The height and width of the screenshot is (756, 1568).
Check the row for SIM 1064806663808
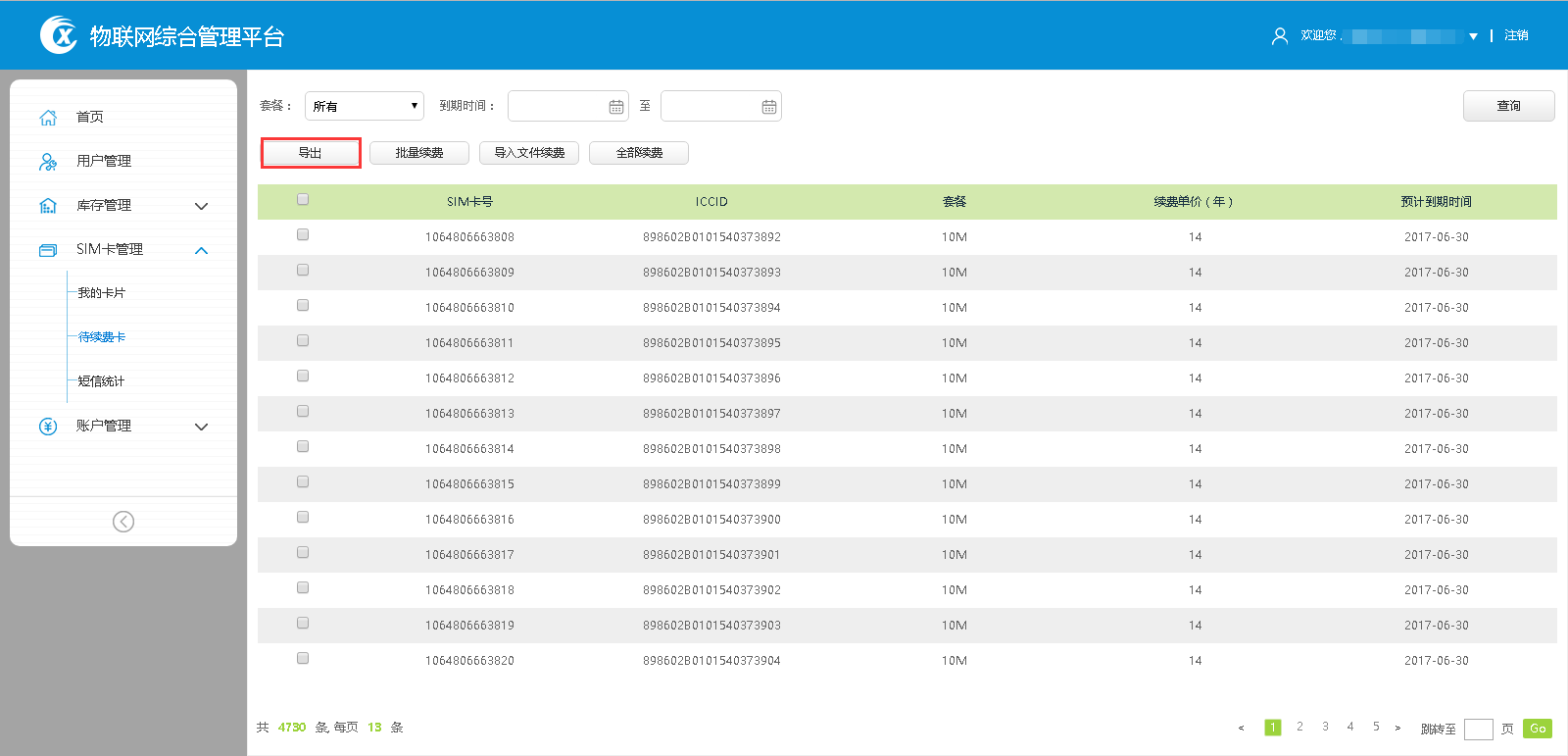(x=303, y=234)
